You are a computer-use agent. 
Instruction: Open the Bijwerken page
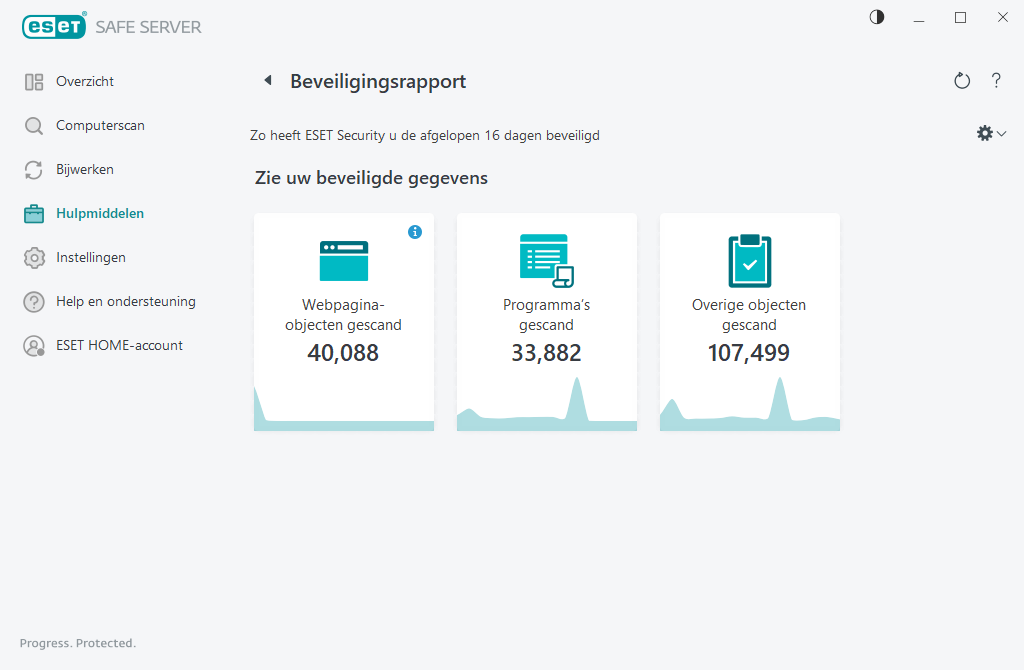coord(85,170)
